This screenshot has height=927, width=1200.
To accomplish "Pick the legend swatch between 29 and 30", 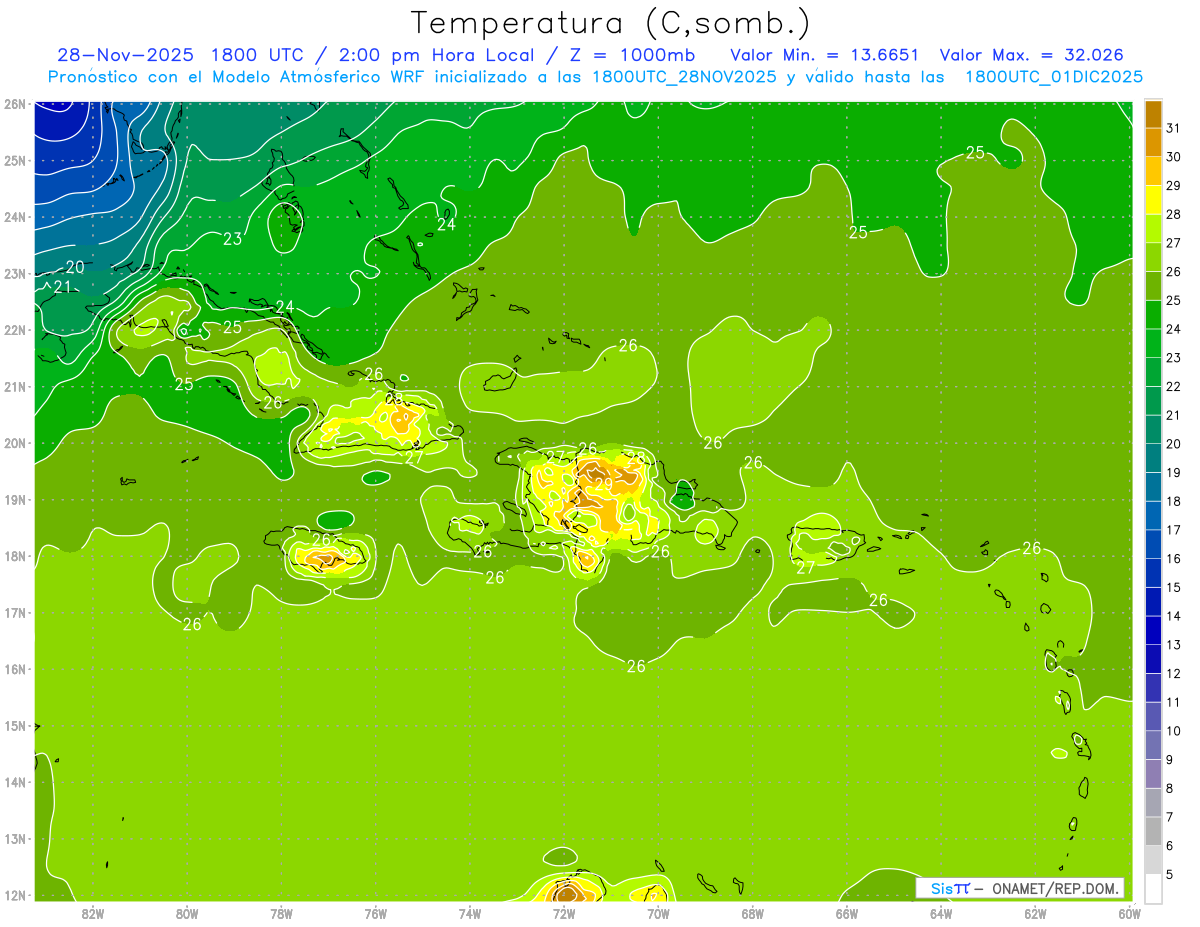I will pyautogui.click(x=1153, y=171).
